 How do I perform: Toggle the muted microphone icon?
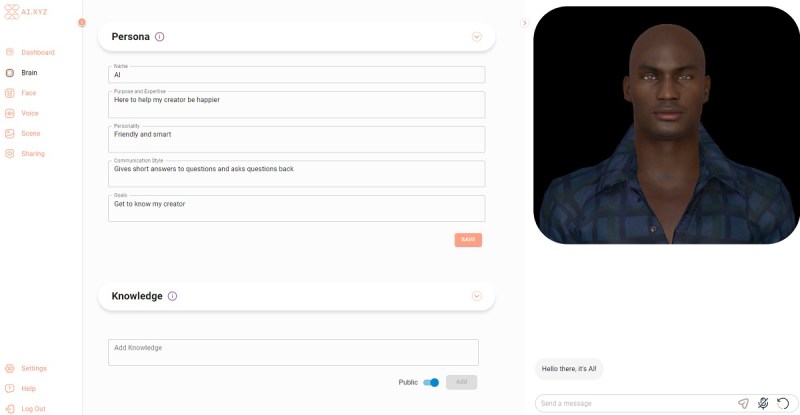click(x=763, y=403)
